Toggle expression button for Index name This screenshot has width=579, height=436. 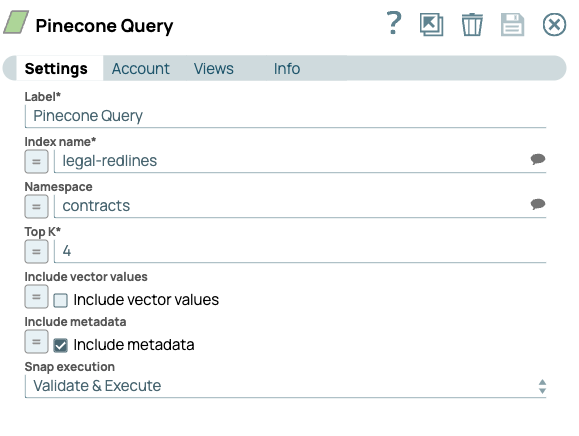[36, 161]
